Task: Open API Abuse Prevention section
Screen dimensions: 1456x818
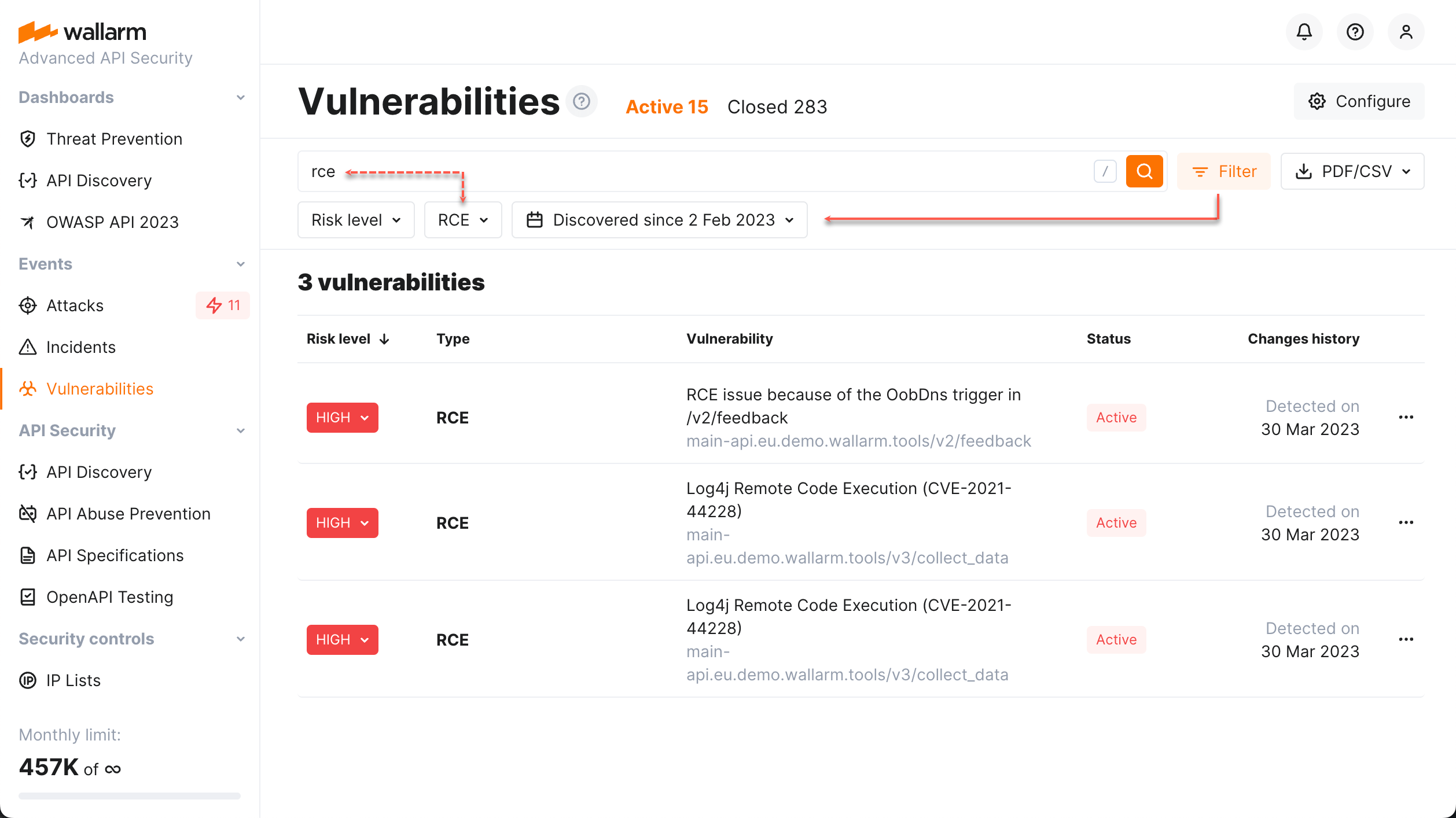Action: click(128, 514)
